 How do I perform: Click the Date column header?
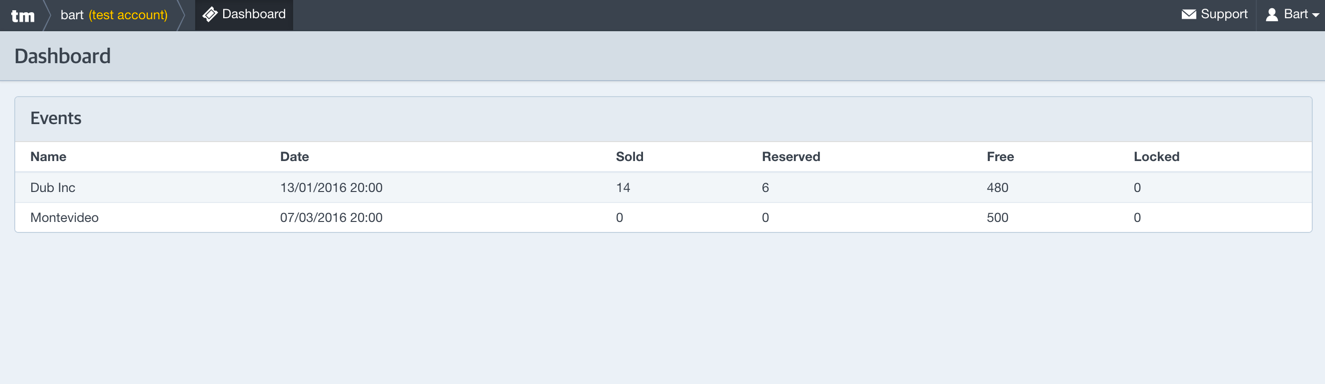point(294,157)
